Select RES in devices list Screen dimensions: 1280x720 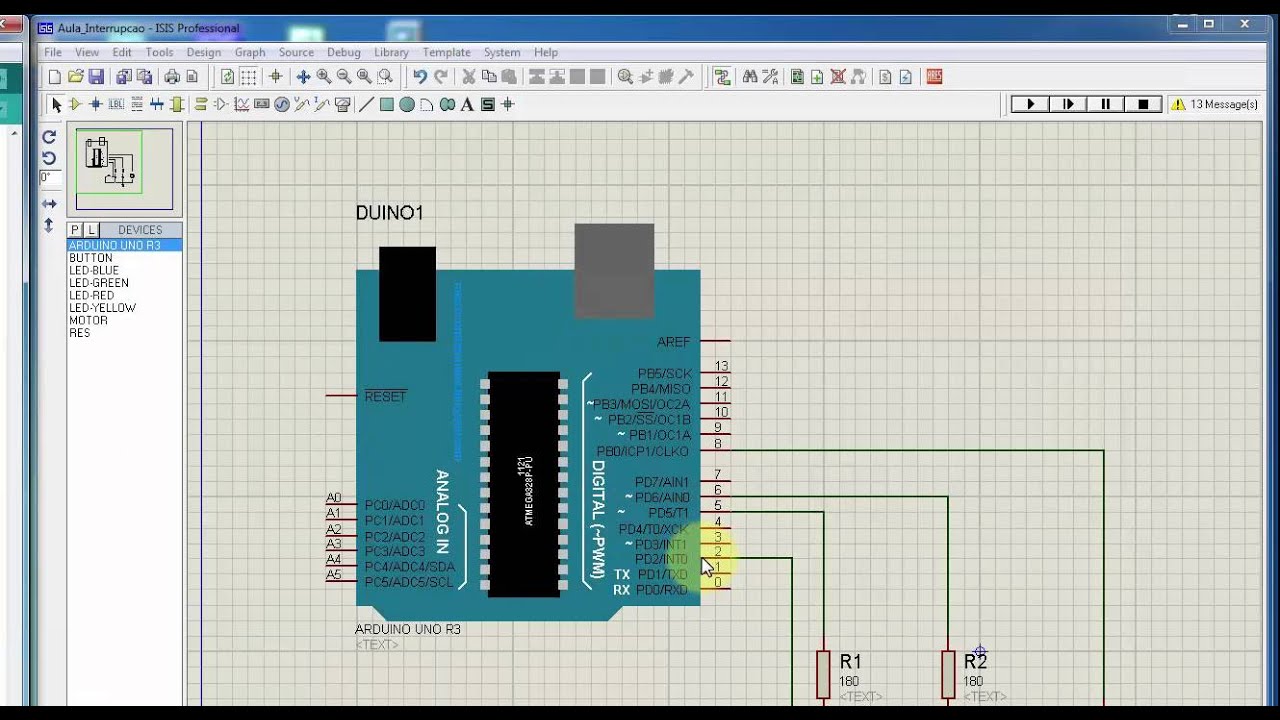124,333
